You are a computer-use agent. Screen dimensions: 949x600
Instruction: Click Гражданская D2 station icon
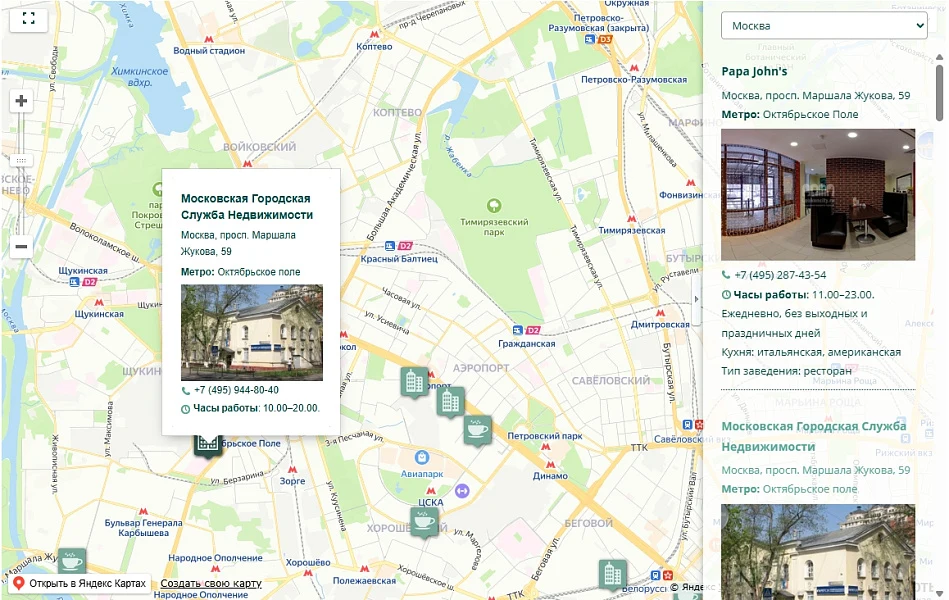click(x=526, y=331)
